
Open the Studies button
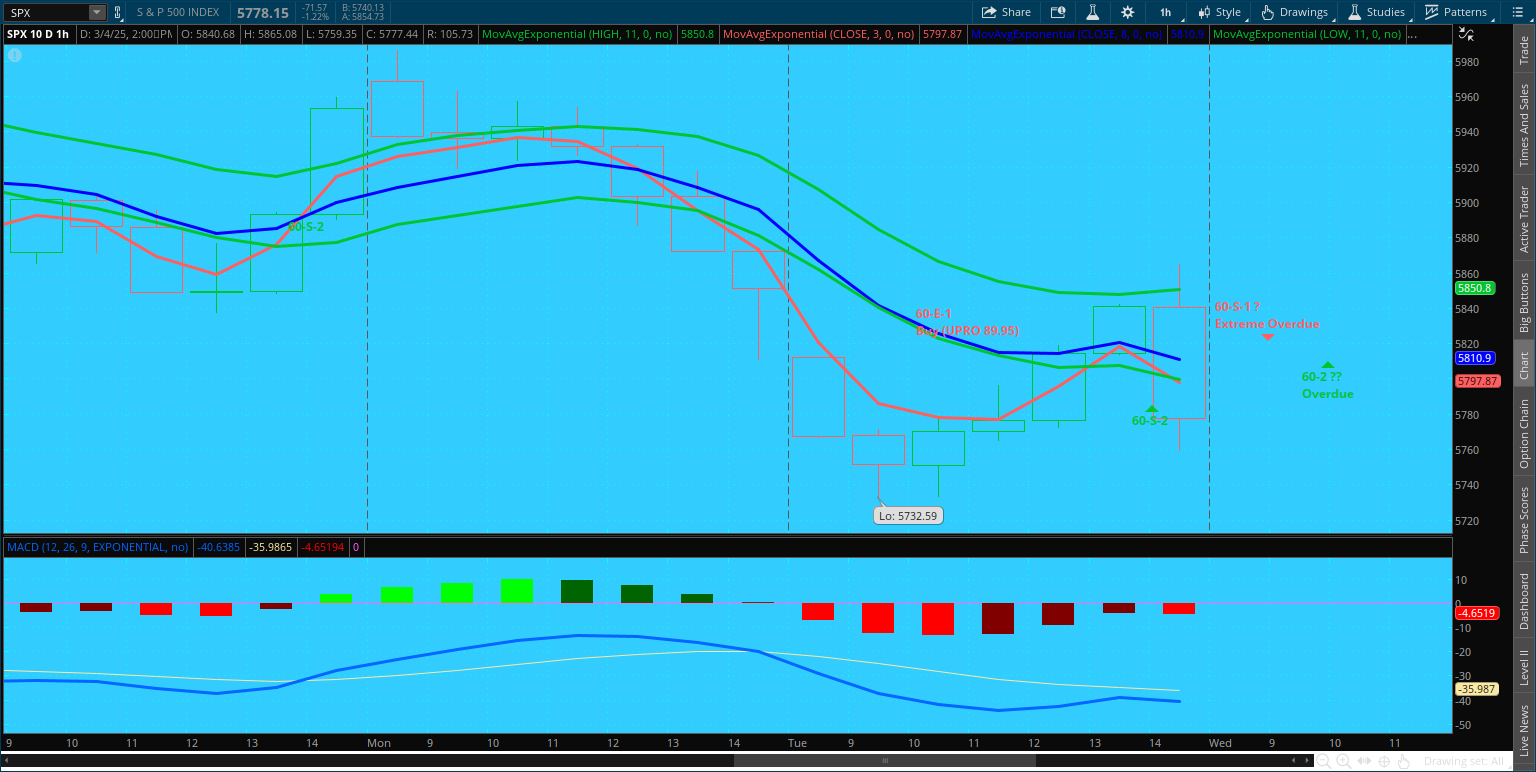click(x=1376, y=12)
